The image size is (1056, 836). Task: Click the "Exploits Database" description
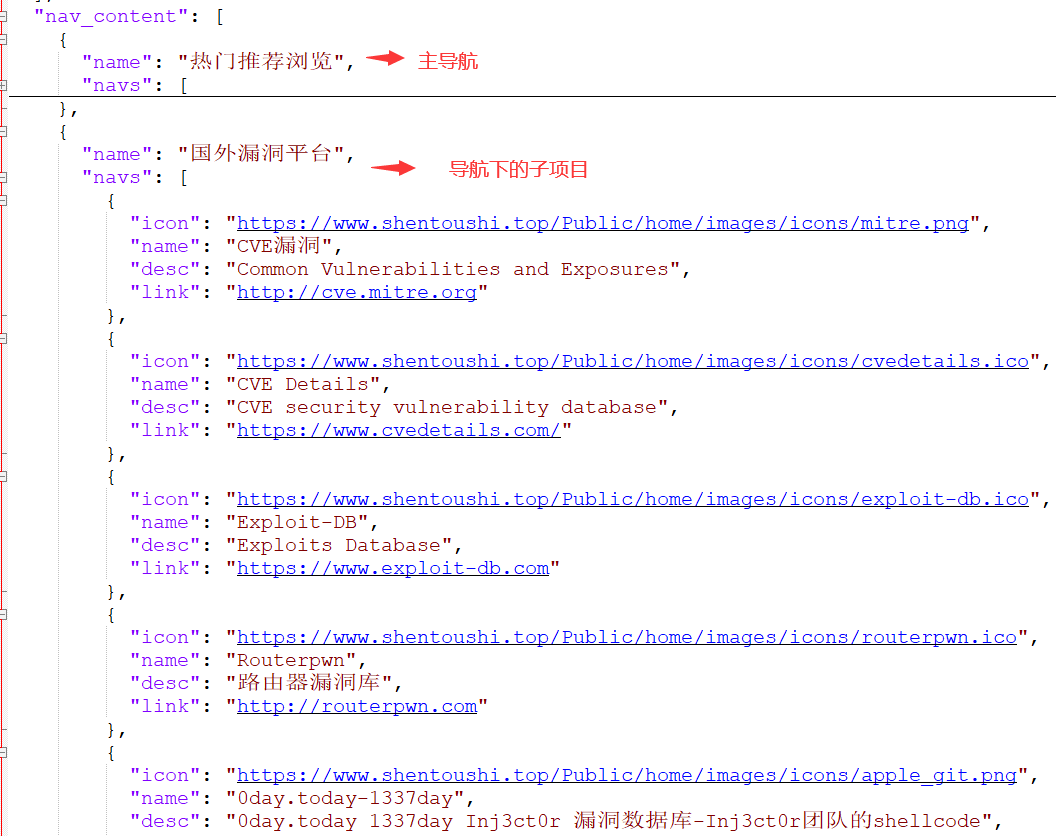pos(339,546)
